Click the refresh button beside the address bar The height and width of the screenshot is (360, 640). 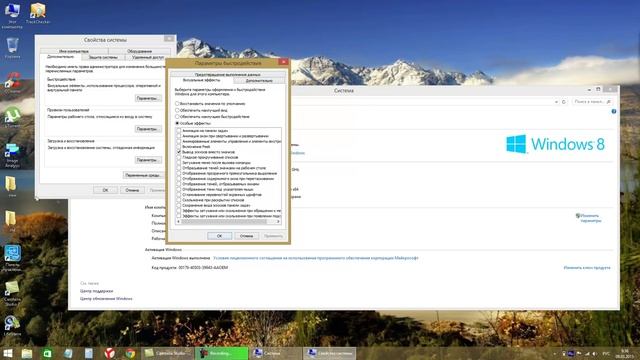(564, 102)
